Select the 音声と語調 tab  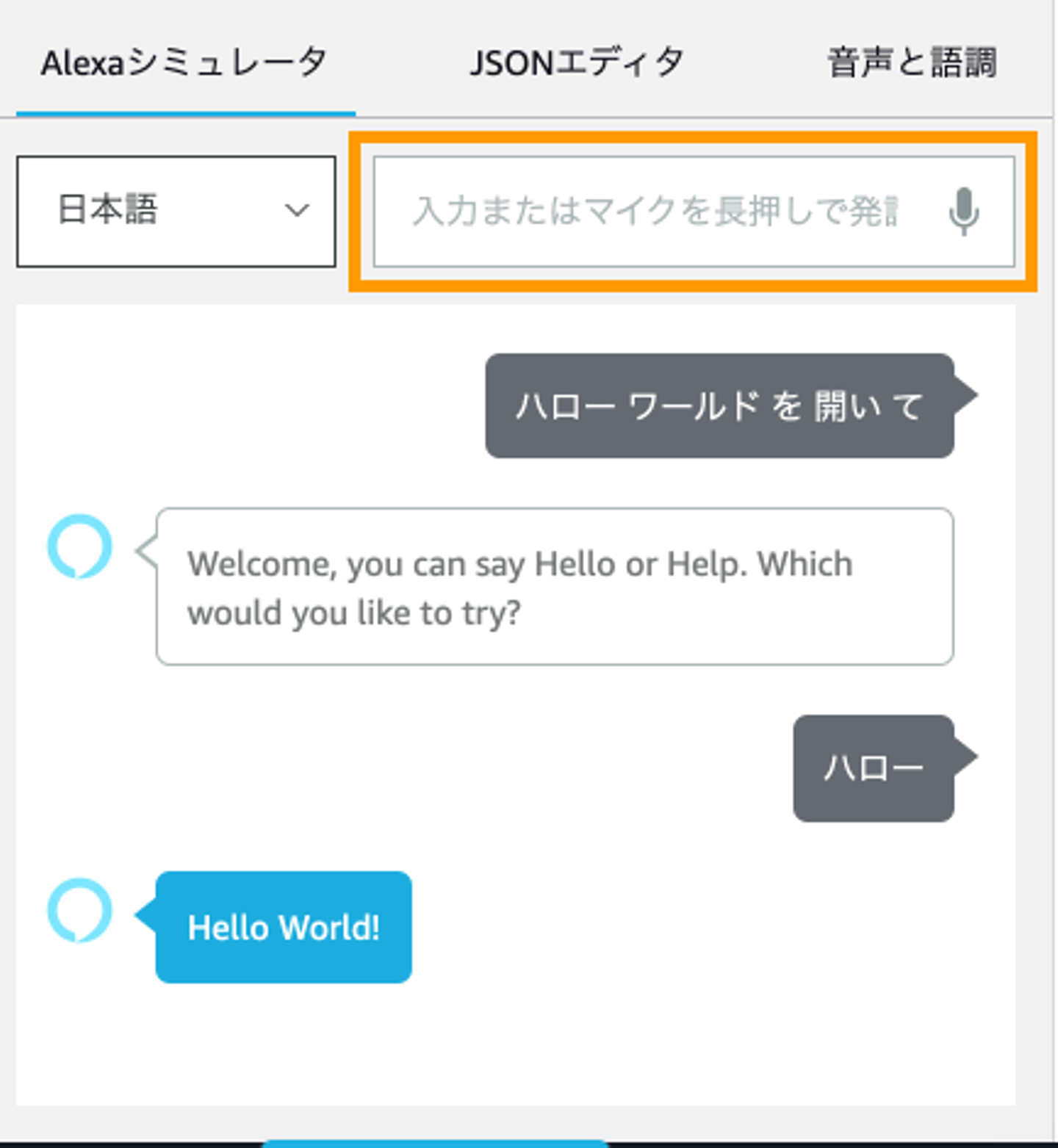click(x=912, y=62)
